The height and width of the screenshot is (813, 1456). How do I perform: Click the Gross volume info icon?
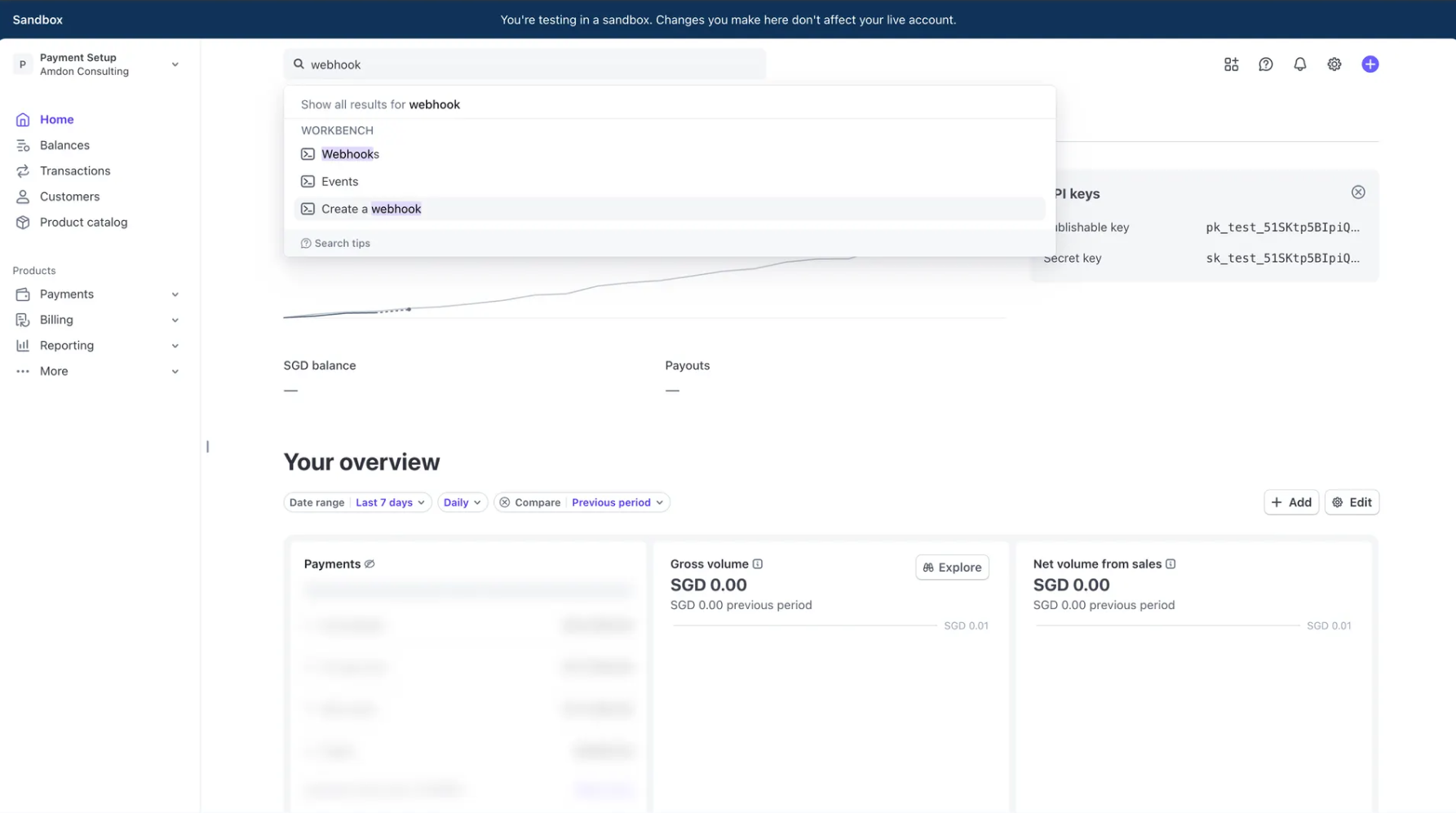pos(759,563)
